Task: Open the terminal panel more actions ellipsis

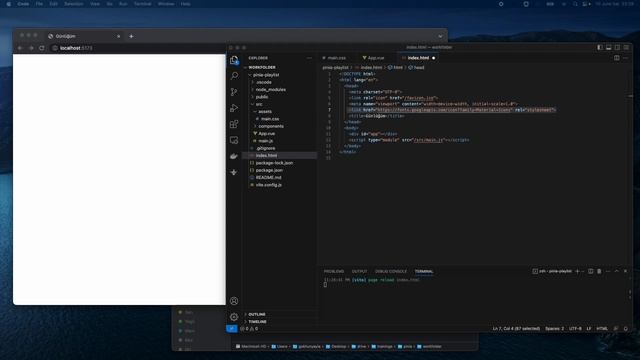Action: (x=608, y=271)
